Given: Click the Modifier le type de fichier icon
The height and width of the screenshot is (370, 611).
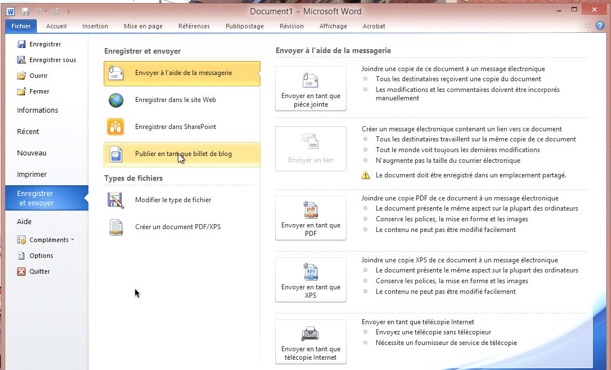Looking at the screenshot, I should click(116, 200).
